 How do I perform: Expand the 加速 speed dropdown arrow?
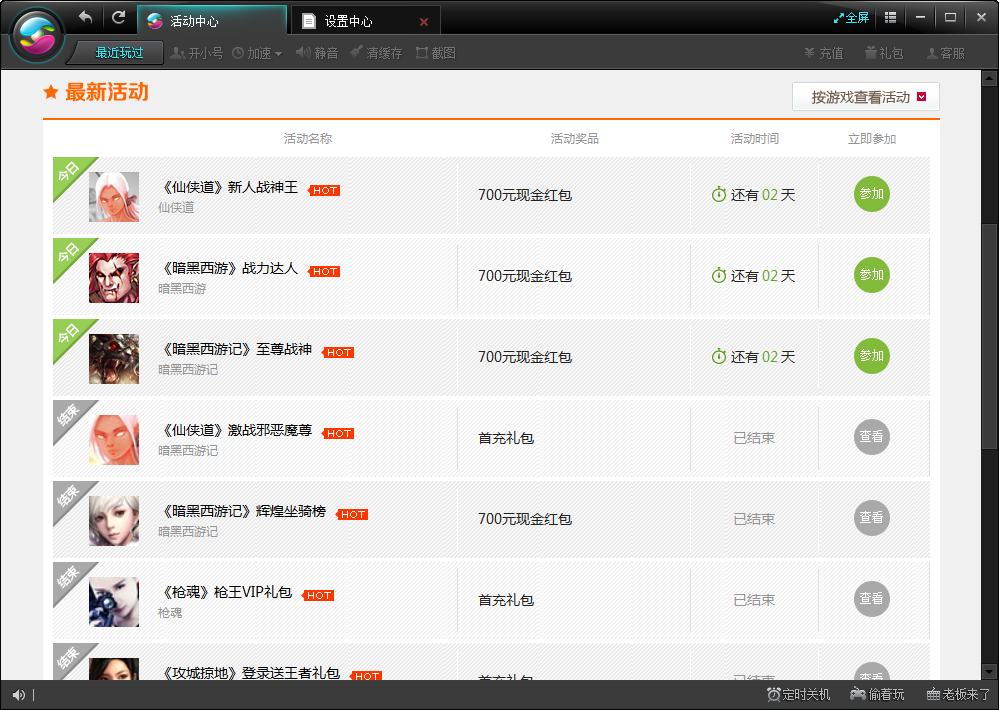(x=277, y=54)
